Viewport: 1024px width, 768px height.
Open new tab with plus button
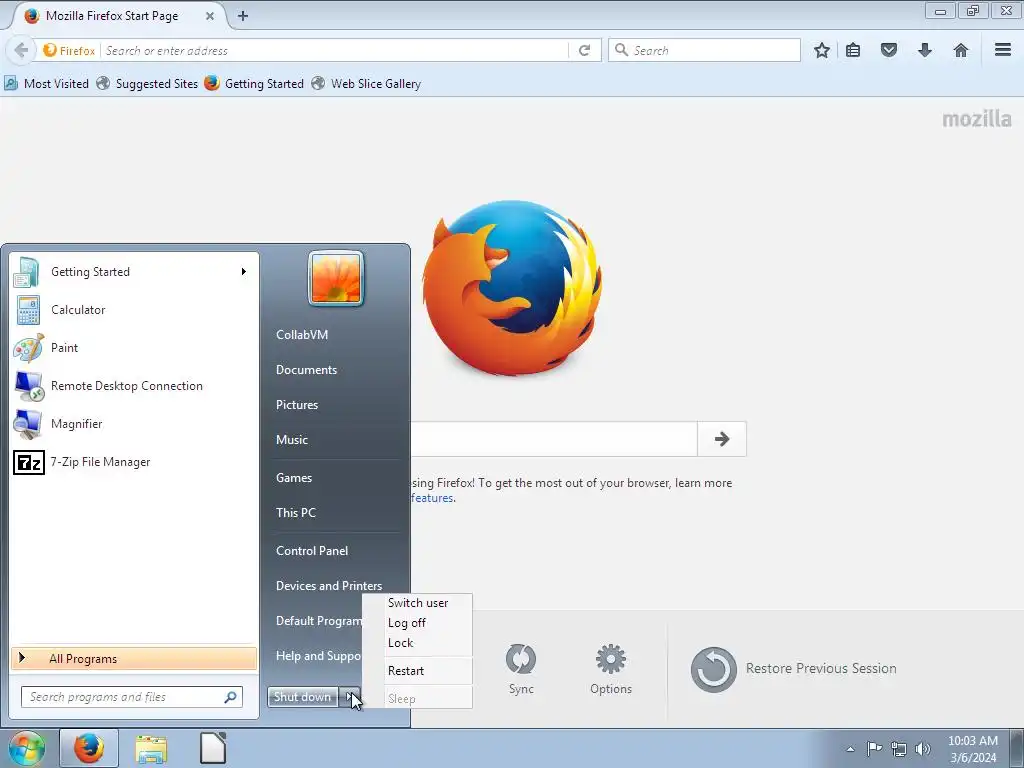[x=243, y=16]
